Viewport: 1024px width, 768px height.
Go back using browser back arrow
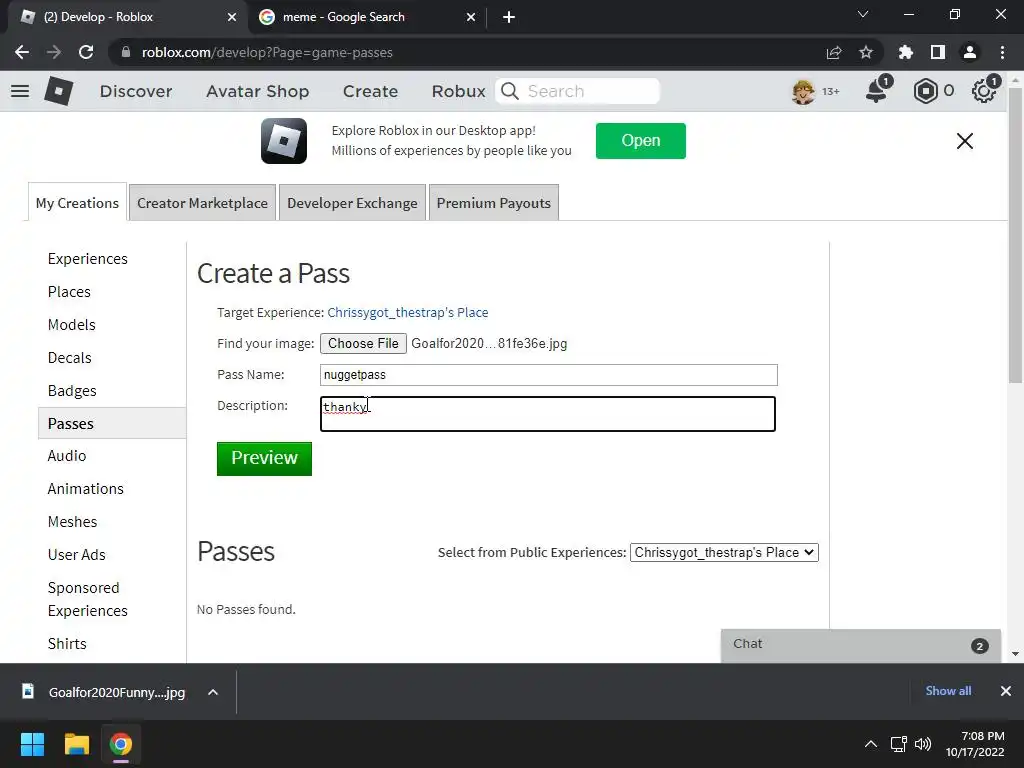pos(22,52)
